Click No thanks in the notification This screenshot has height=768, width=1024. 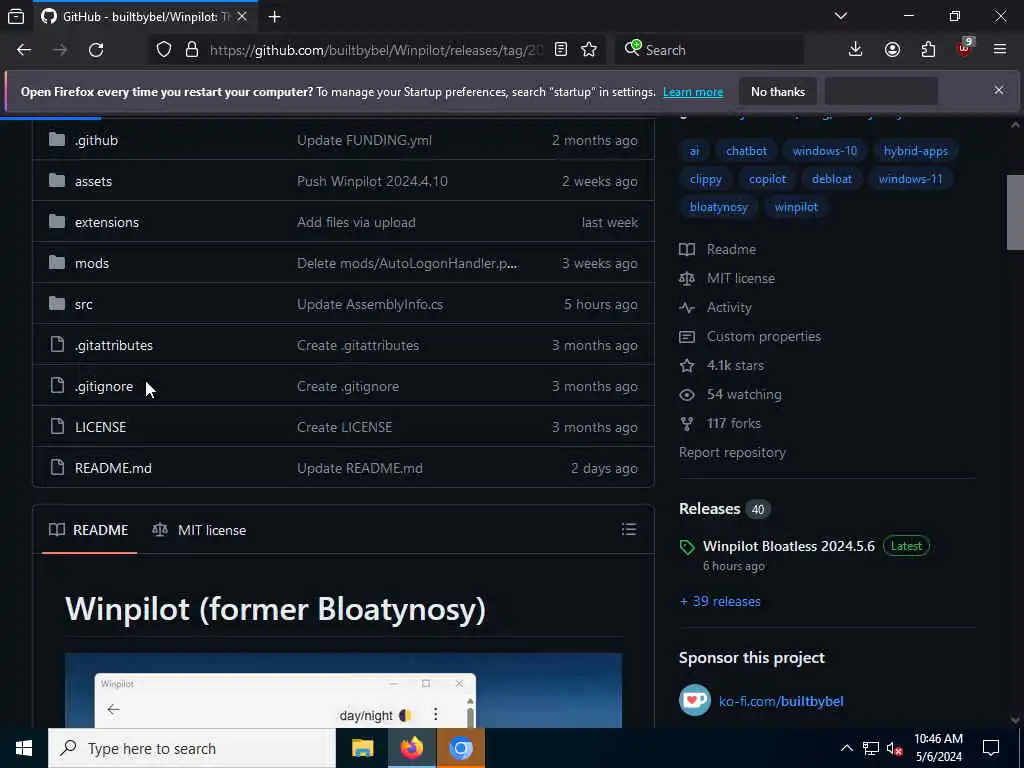tap(778, 91)
